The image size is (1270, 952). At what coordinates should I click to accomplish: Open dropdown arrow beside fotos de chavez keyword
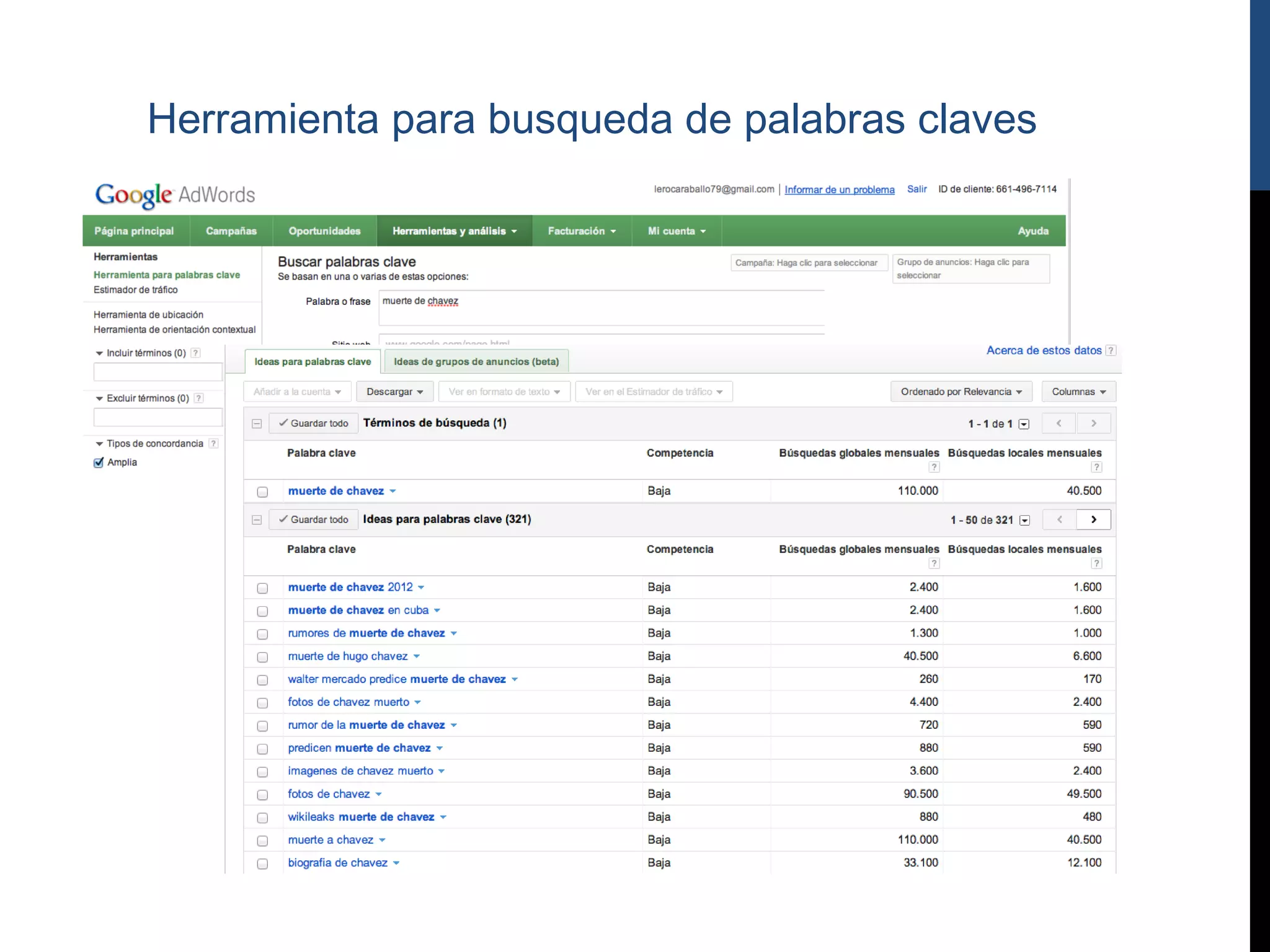[x=379, y=795]
